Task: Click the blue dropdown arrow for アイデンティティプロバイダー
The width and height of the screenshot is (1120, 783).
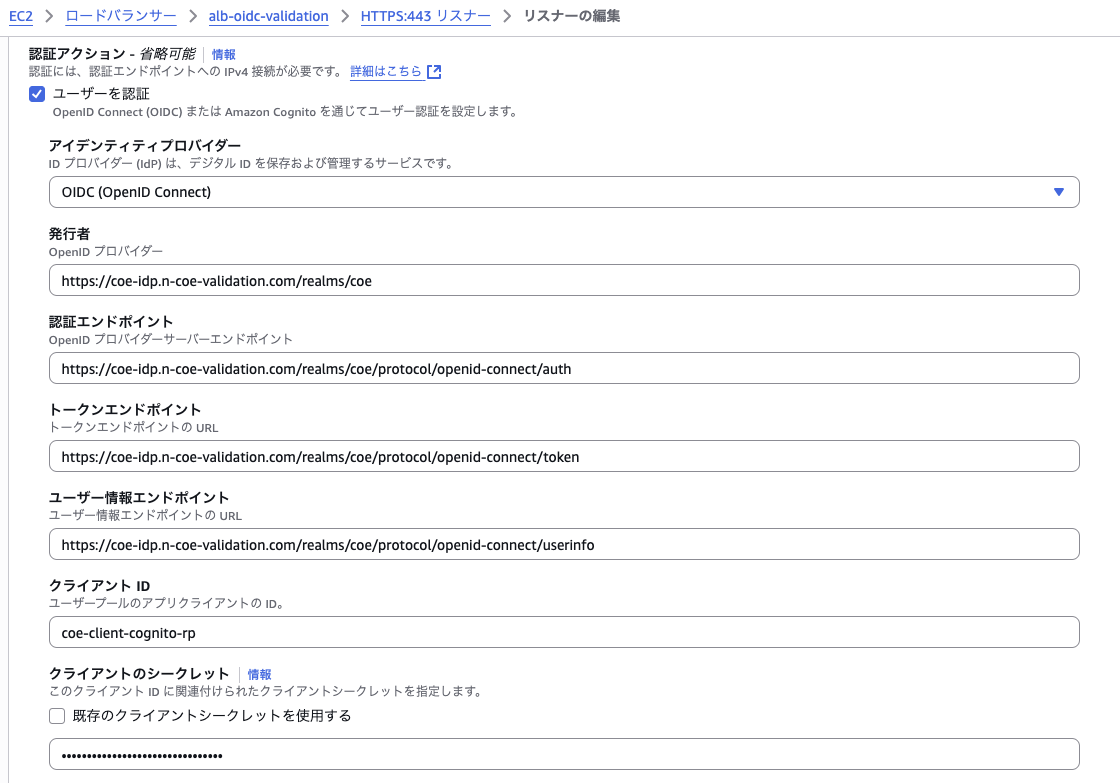Action: click(1059, 192)
